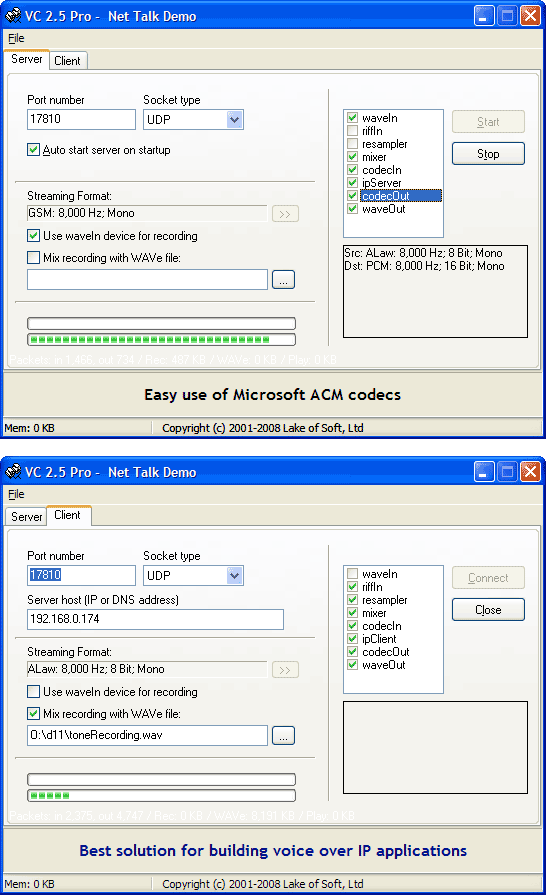Click the app icon in top window title bar
Image resolution: width=546 pixels, height=895 pixels.
(x=13, y=15)
